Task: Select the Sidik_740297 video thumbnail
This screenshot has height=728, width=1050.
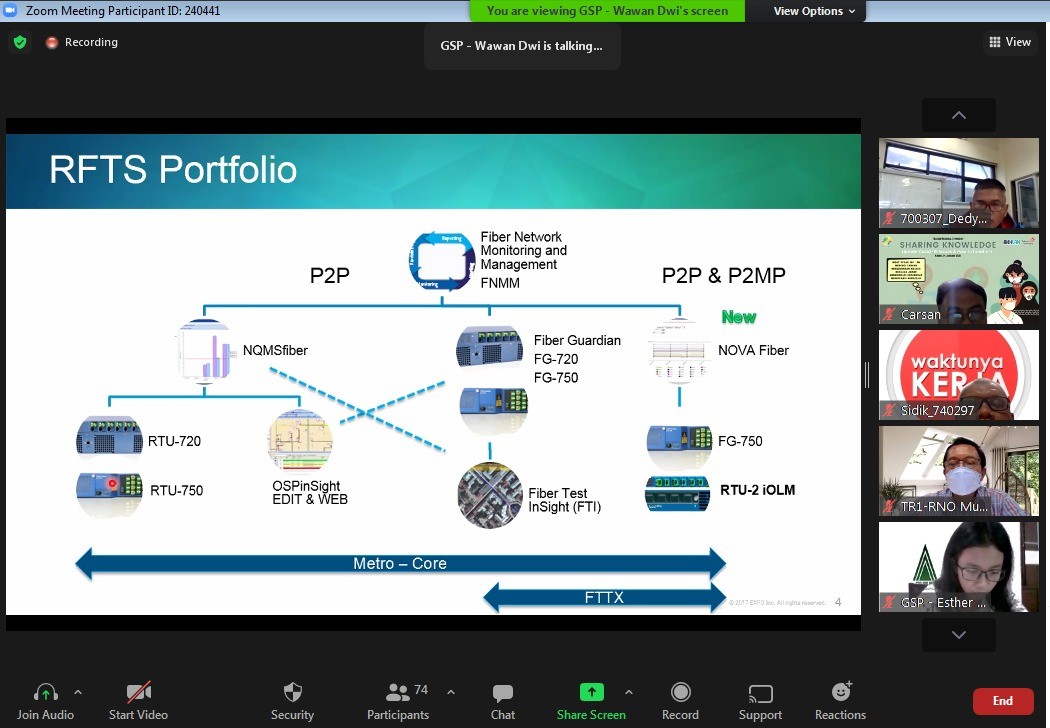Action: [x=959, y=374]
